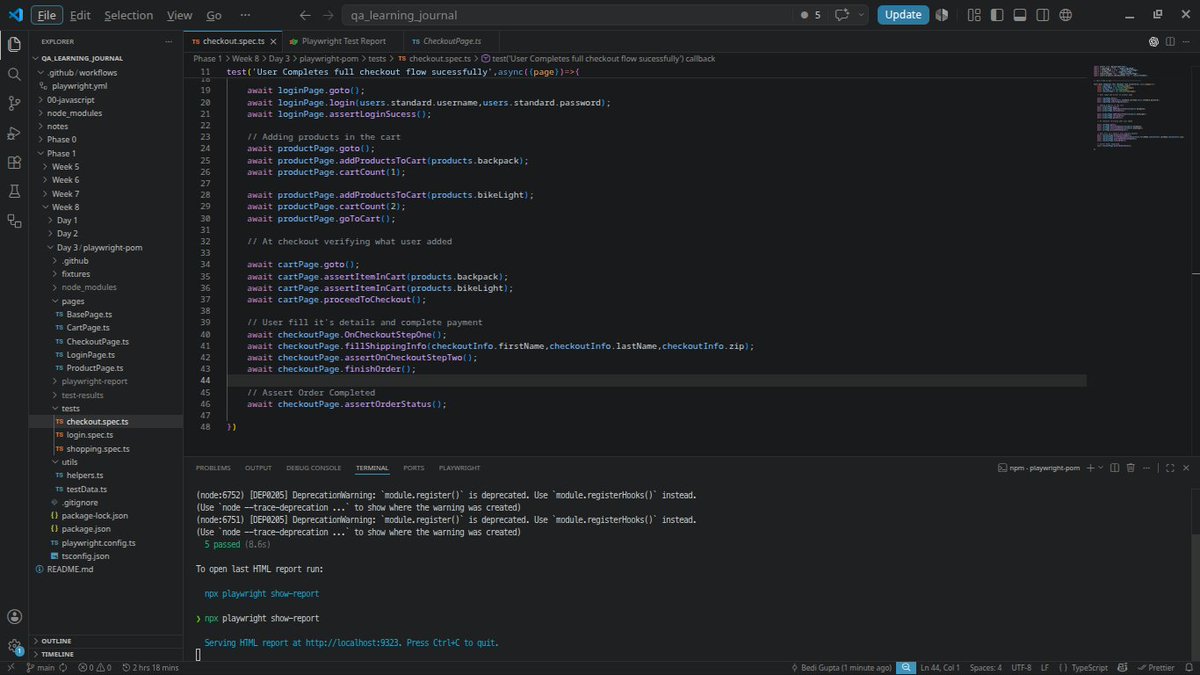The image size is (1200, 675).
Task: Click the Prettier status bar item
Action: 1155,667
